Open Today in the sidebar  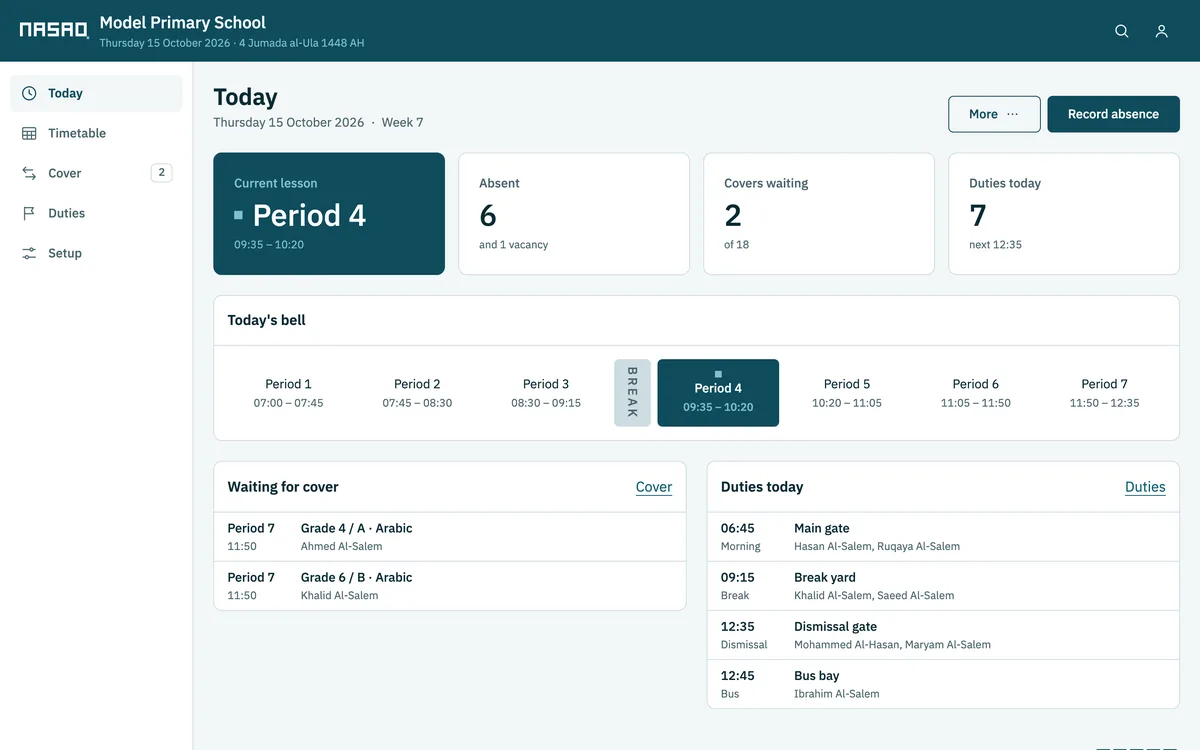pos(96,93)
